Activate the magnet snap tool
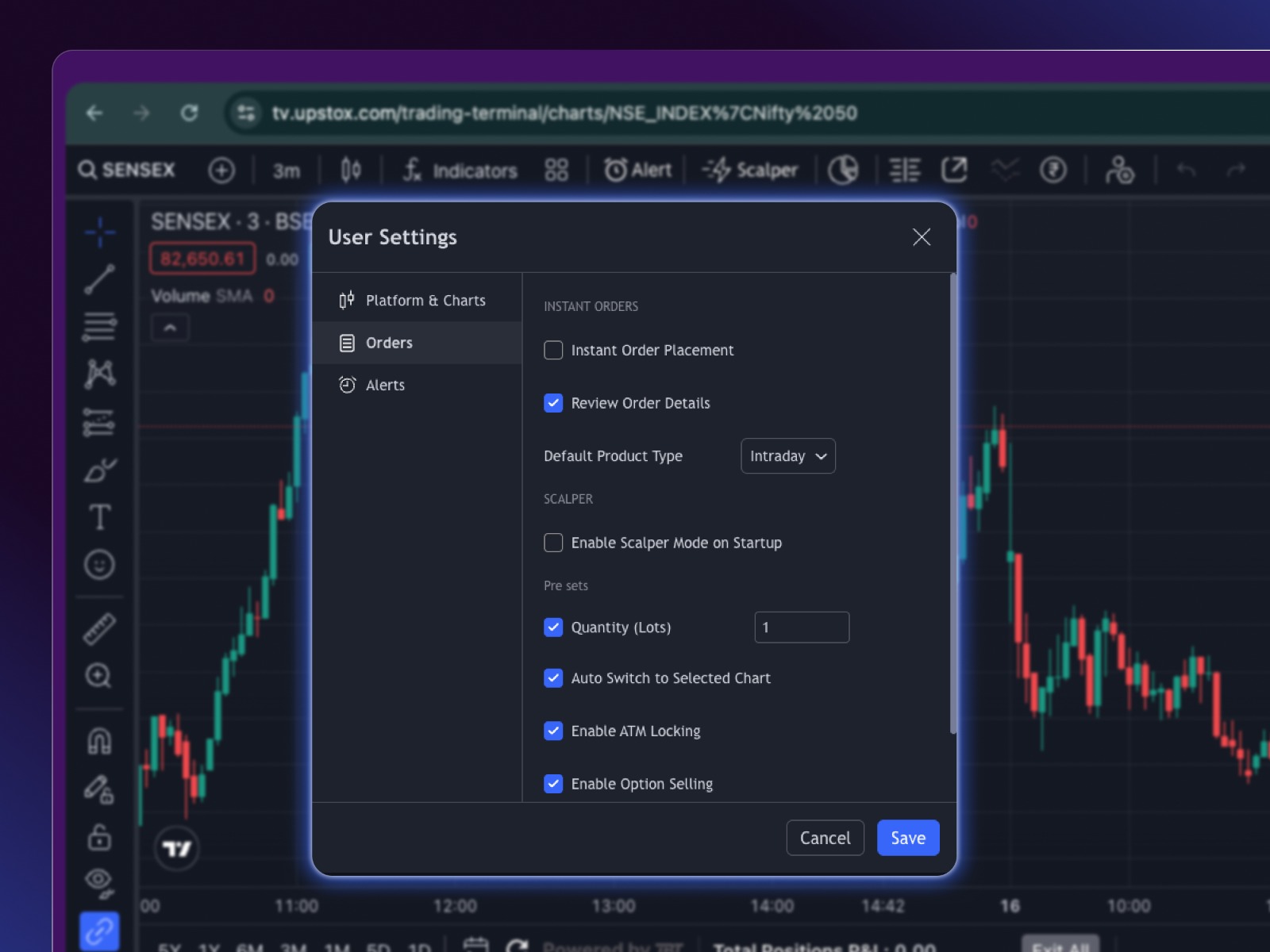Screen dimensions: 1270x952 100,741
